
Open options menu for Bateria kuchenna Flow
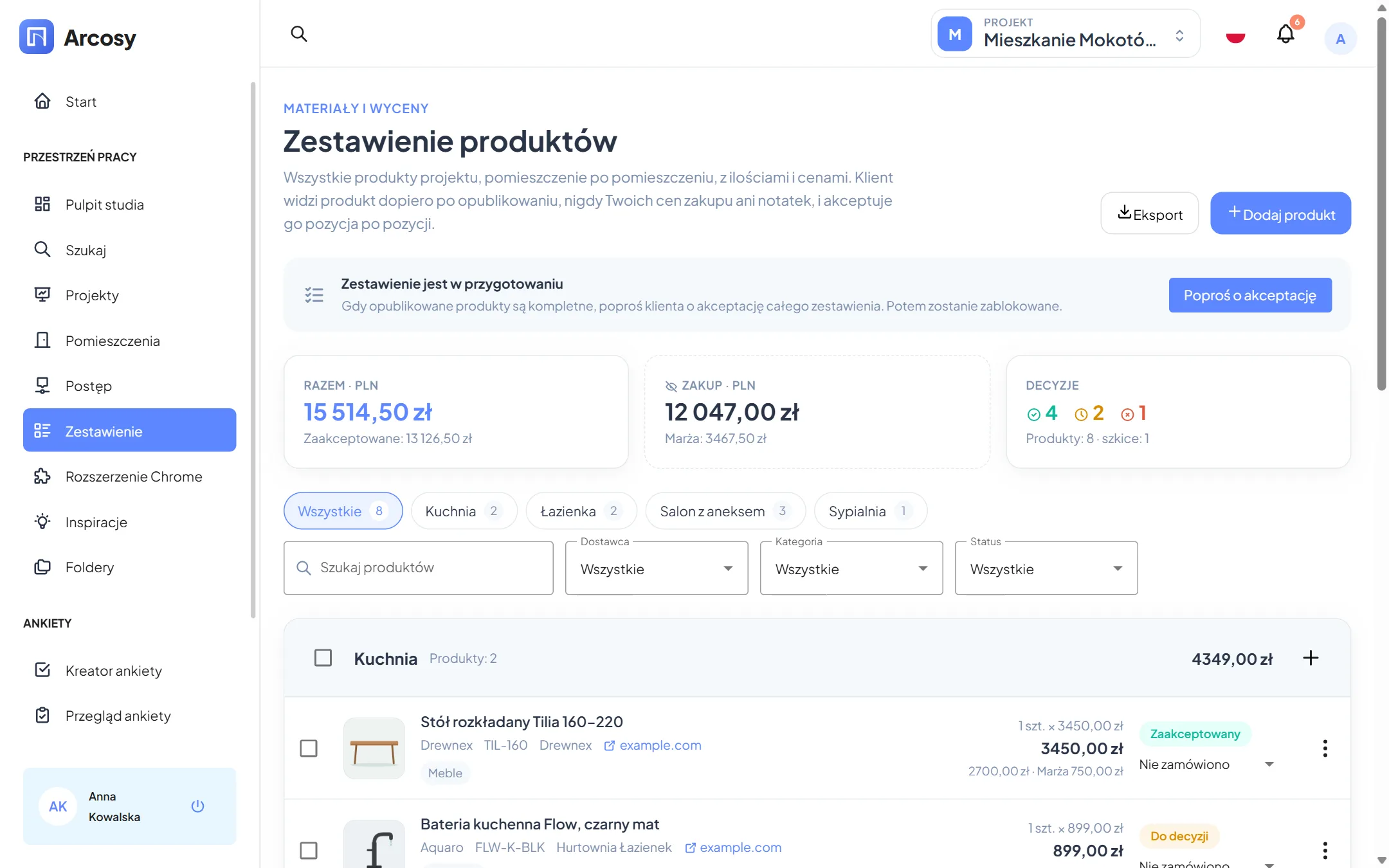point(1325,851)
